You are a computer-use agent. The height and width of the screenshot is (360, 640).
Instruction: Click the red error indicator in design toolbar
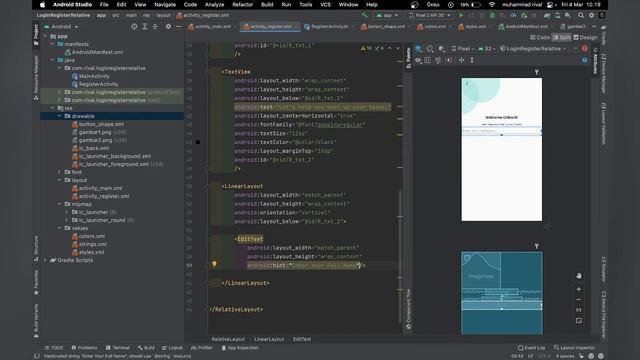coord(584,48)
